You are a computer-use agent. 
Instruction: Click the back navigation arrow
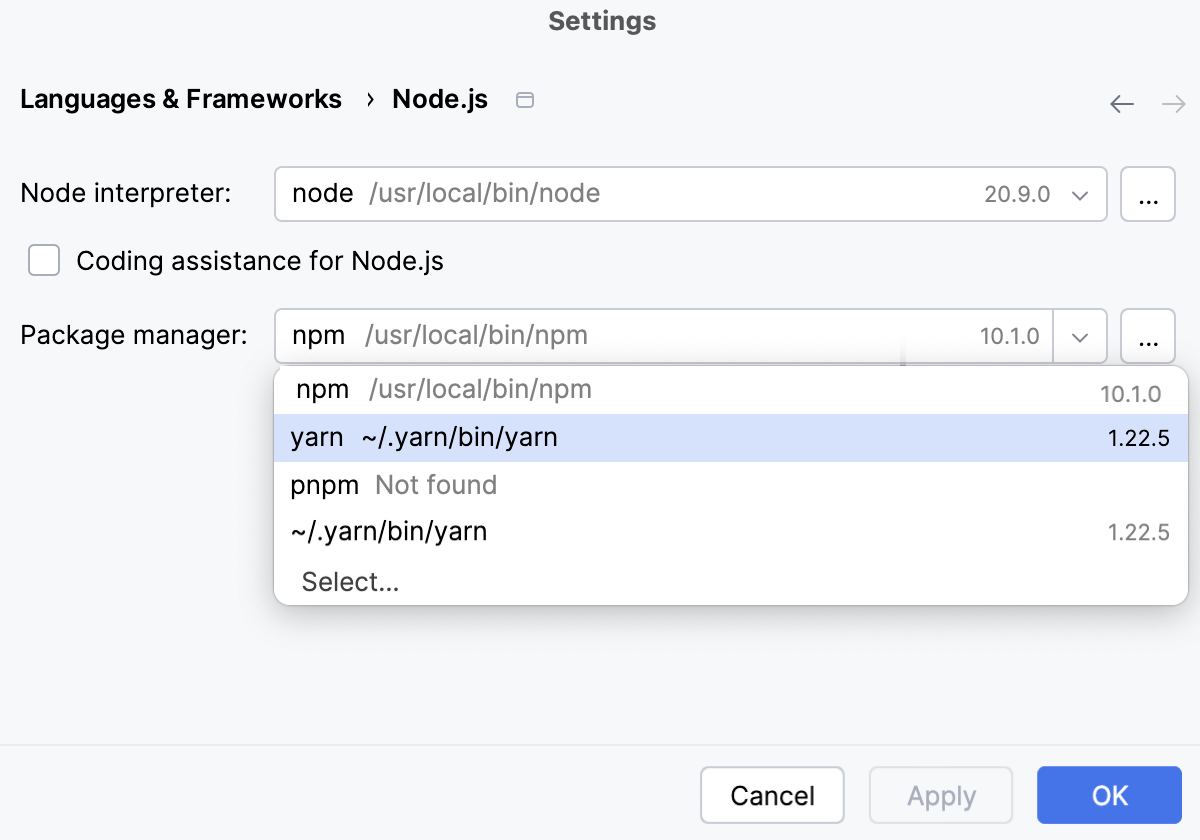(x=1121, y=104)
